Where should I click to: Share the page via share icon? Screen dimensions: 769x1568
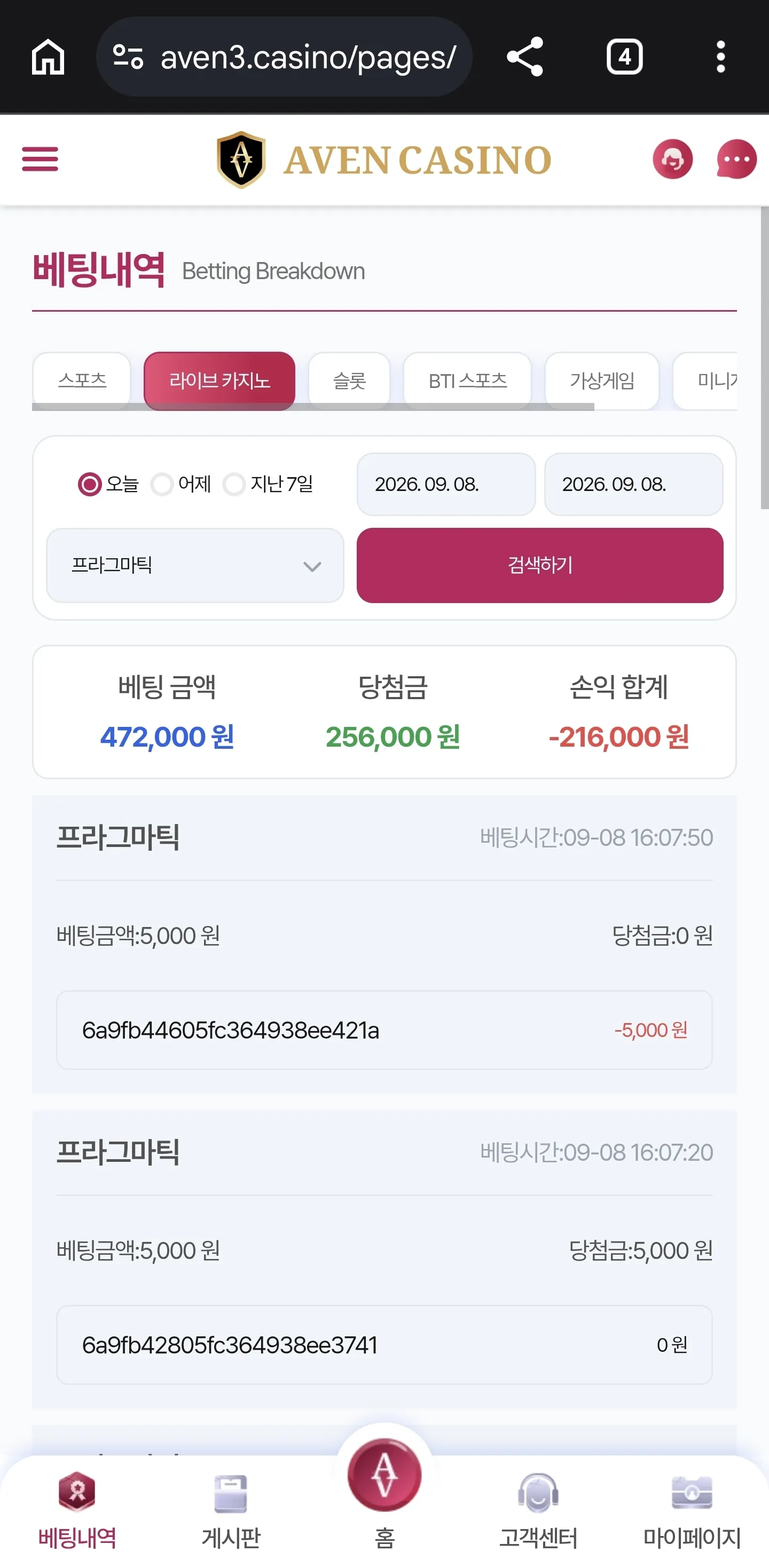[x=524, y=57]
